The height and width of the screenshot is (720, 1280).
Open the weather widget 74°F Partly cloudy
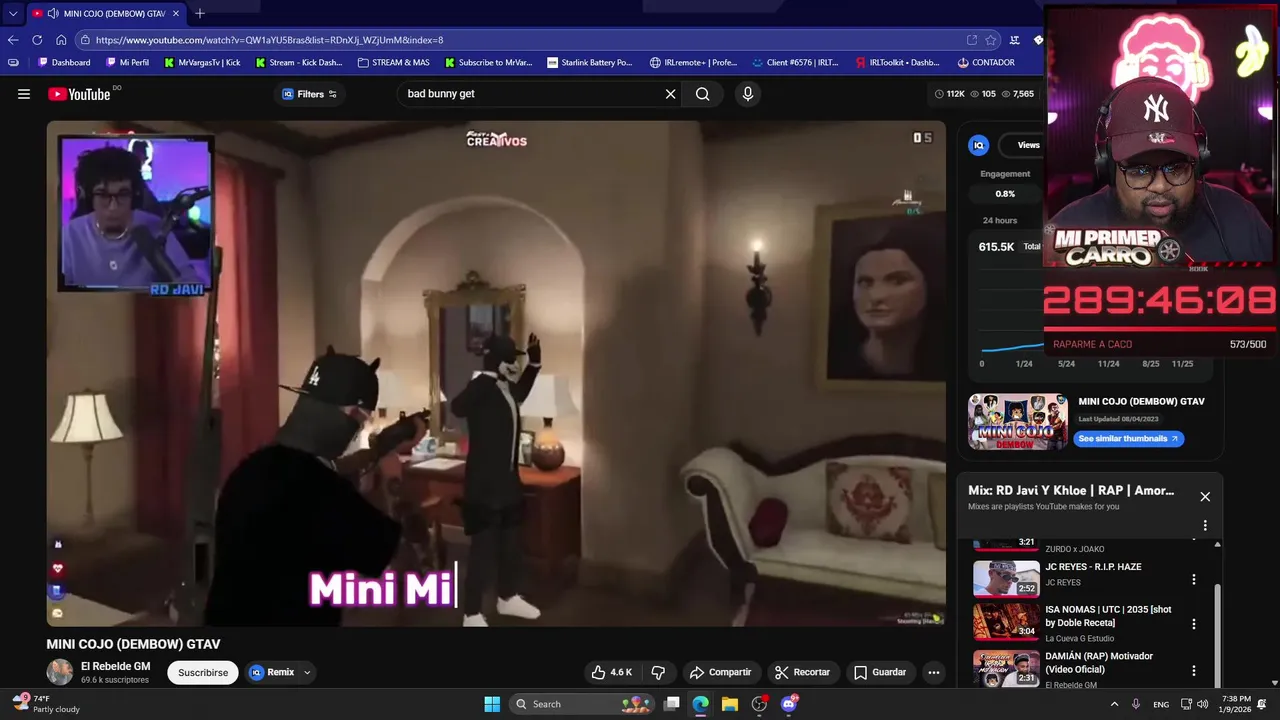pyautogui.click(x=46, y=704)
